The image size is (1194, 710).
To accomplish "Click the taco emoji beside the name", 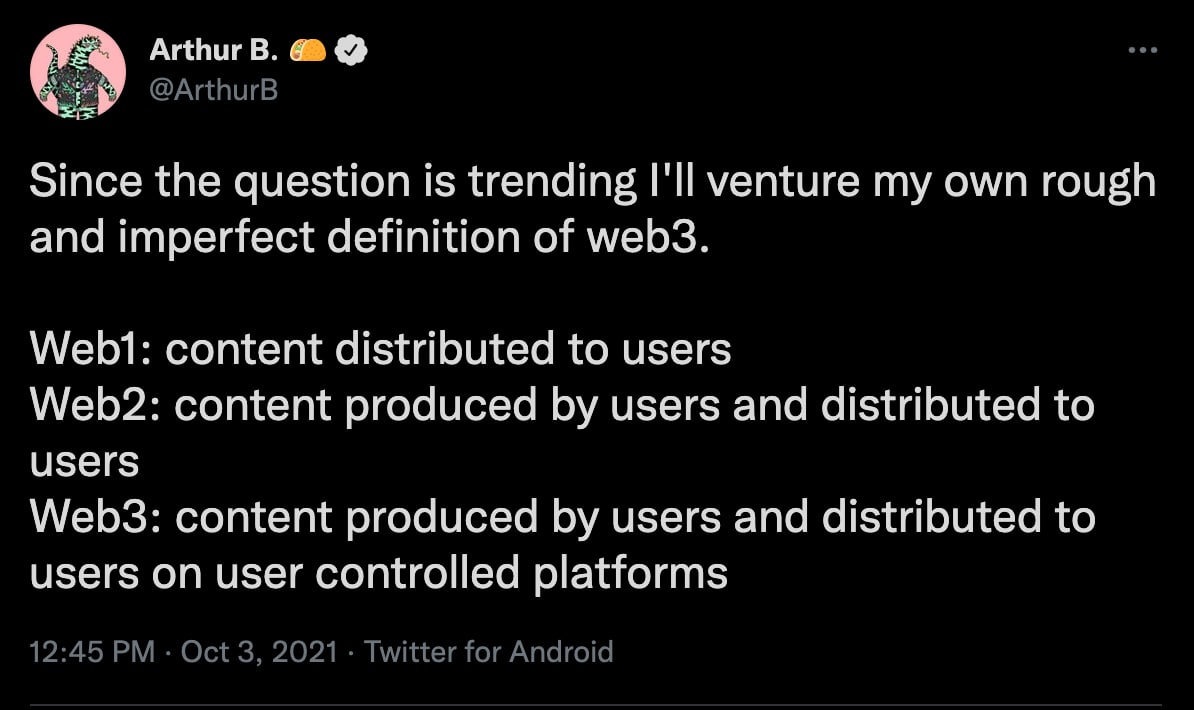I will 308,50.
